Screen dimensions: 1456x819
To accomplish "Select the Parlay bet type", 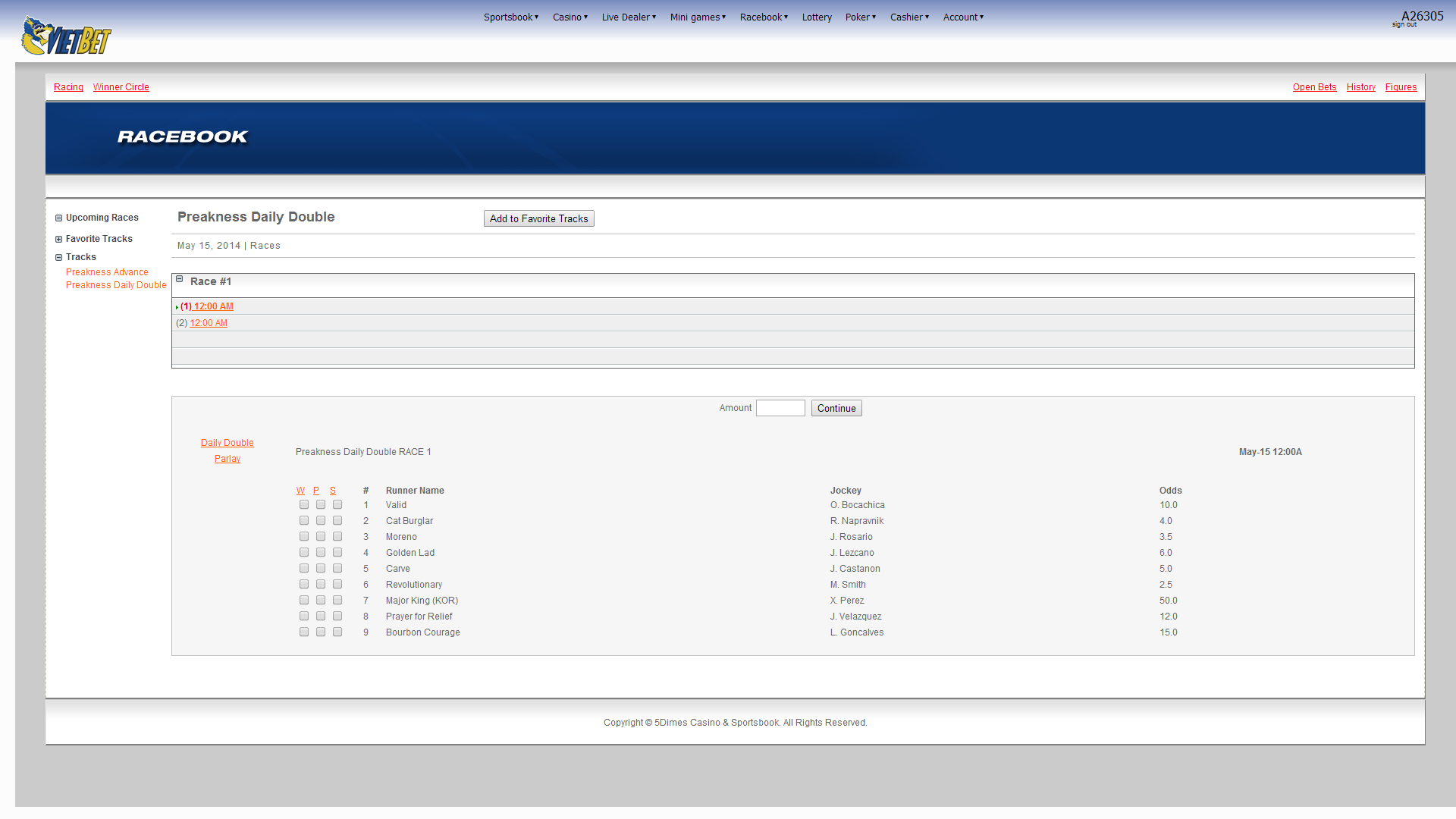I will (227, 459).
